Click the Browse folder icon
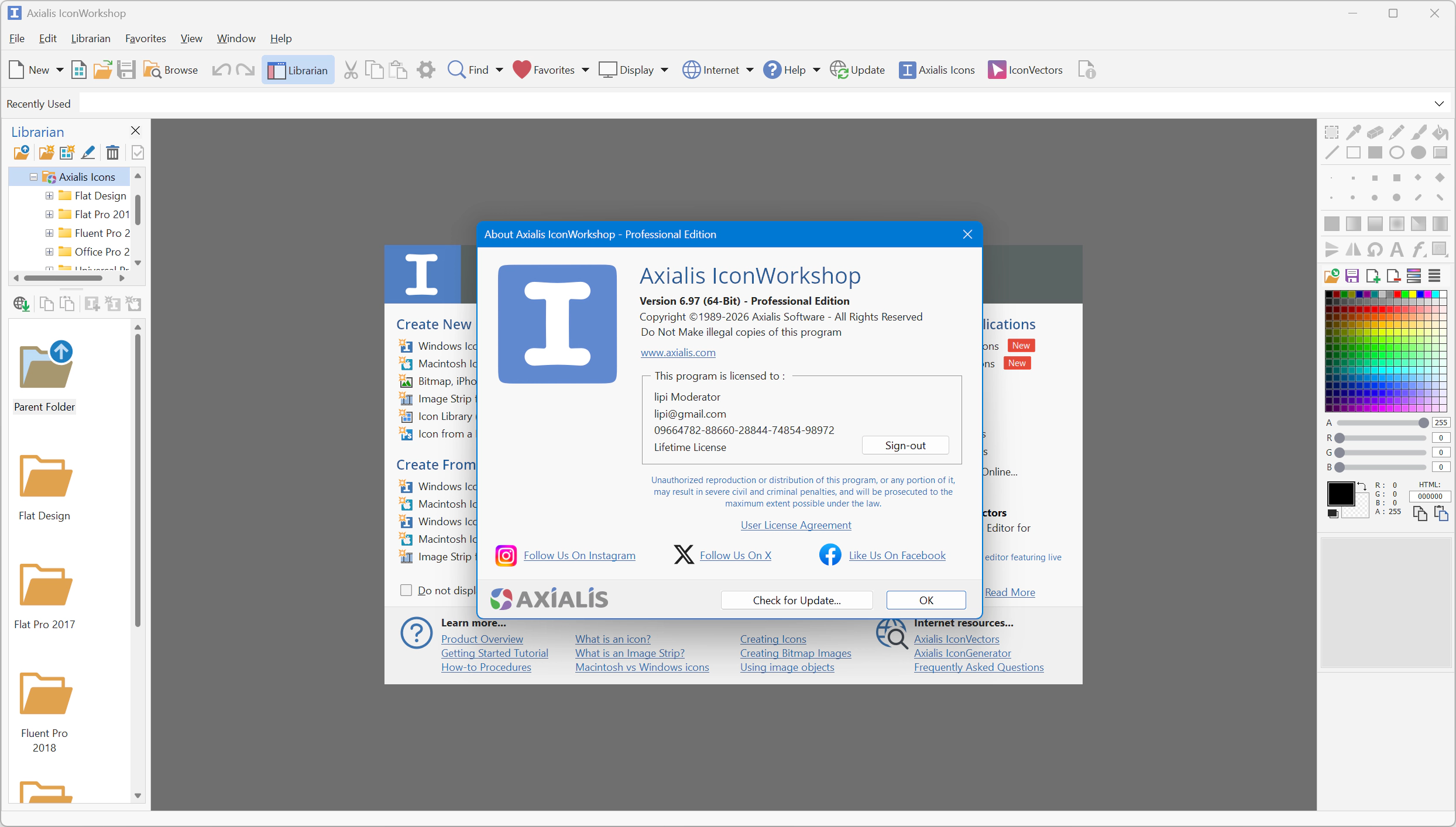 [x=152, y=70]
